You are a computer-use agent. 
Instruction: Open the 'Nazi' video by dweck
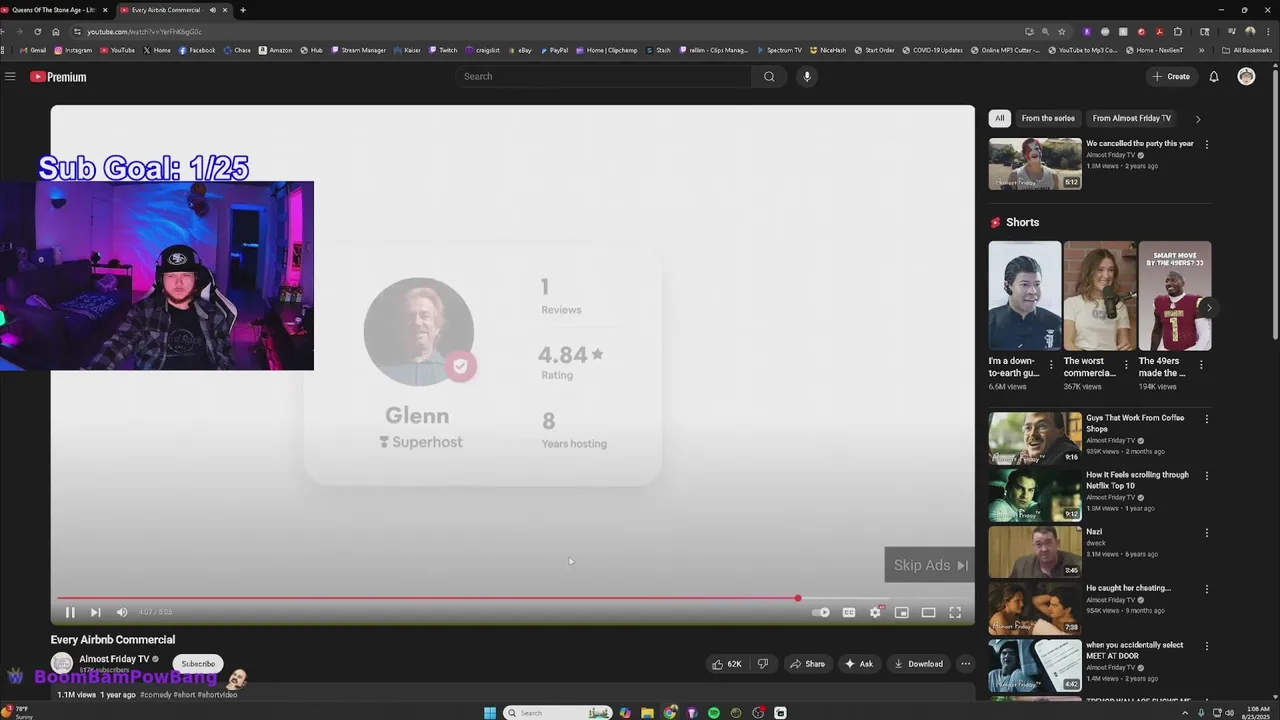coord(1035,551)
